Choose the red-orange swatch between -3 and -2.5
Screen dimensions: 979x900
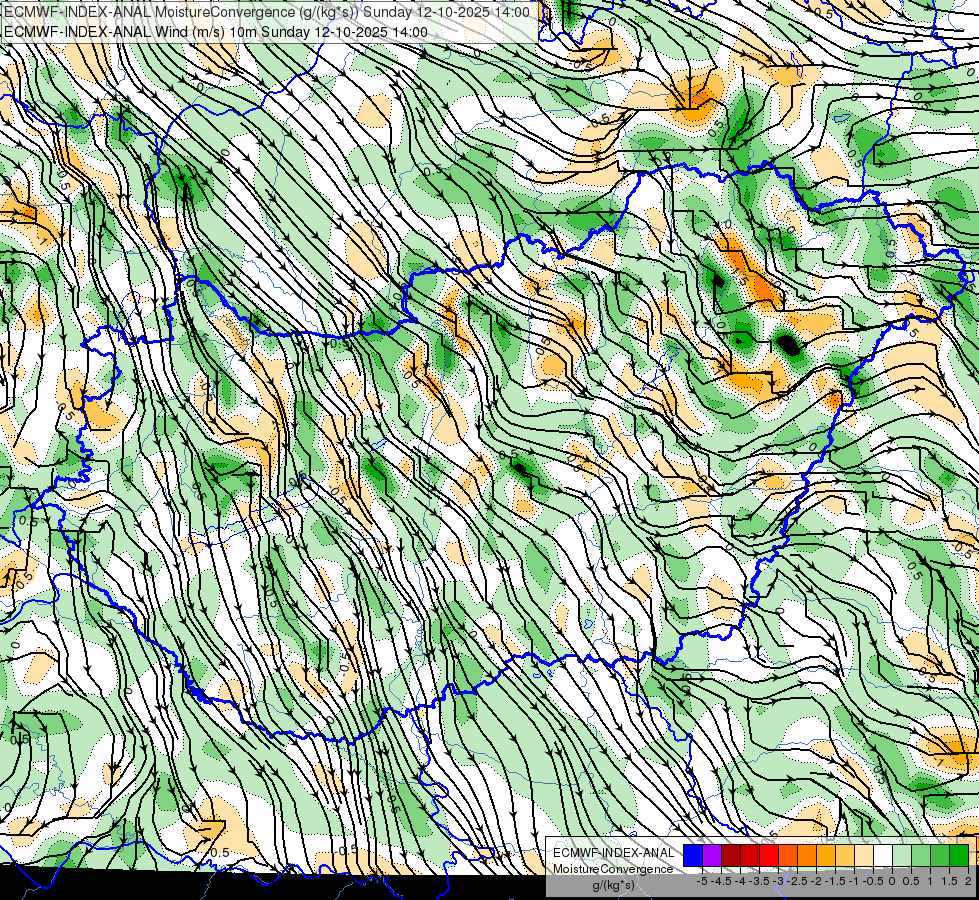click(x=788, y=855)
